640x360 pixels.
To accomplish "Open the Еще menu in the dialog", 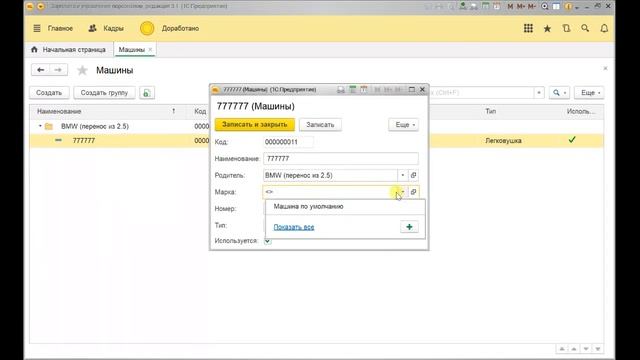I will (x=404, y=124).
